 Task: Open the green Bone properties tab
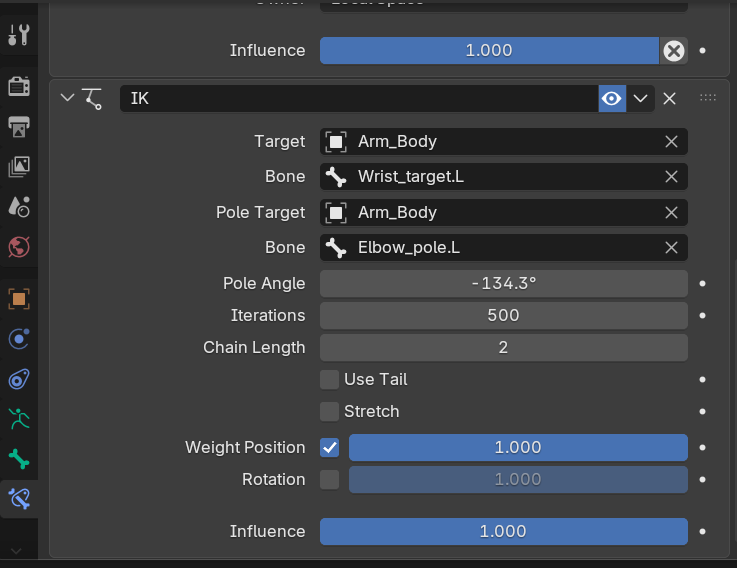(x=18, y=459)
